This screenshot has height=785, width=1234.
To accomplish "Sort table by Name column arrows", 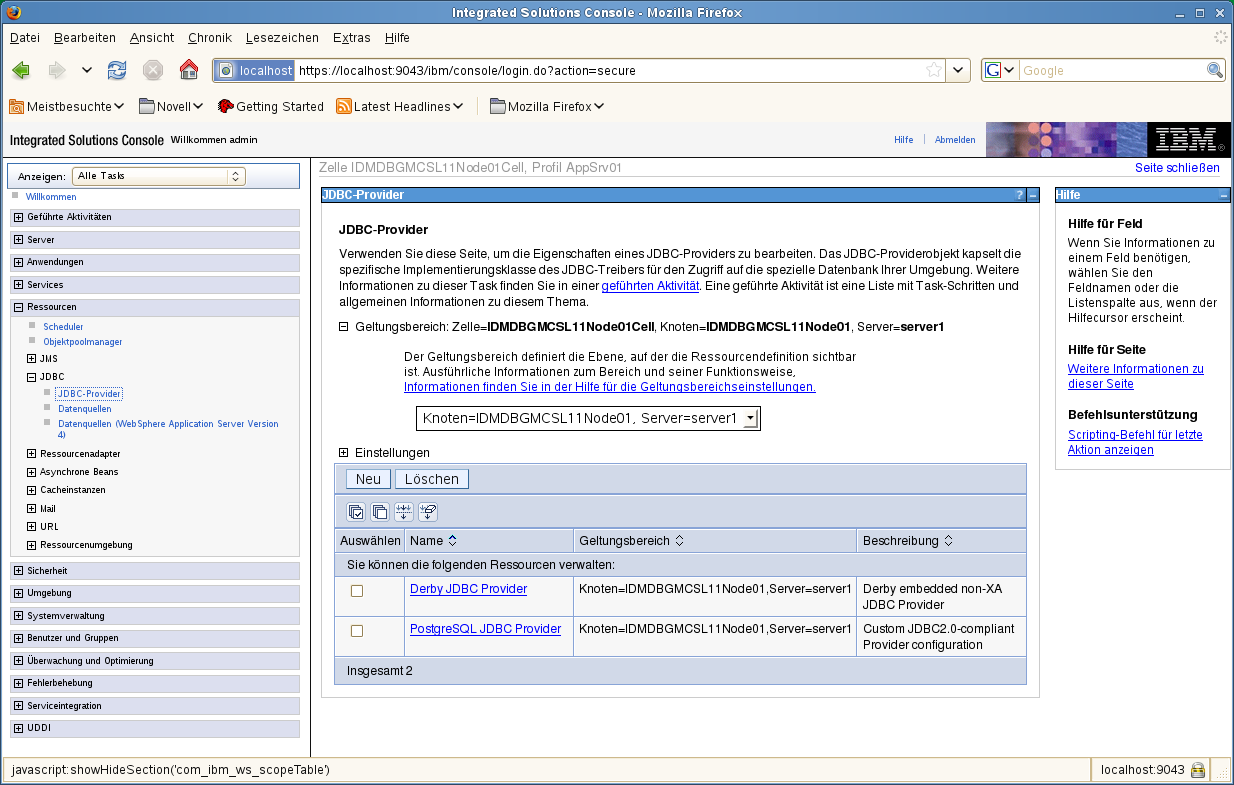I will pyautogui.click(x=452, y=541).
